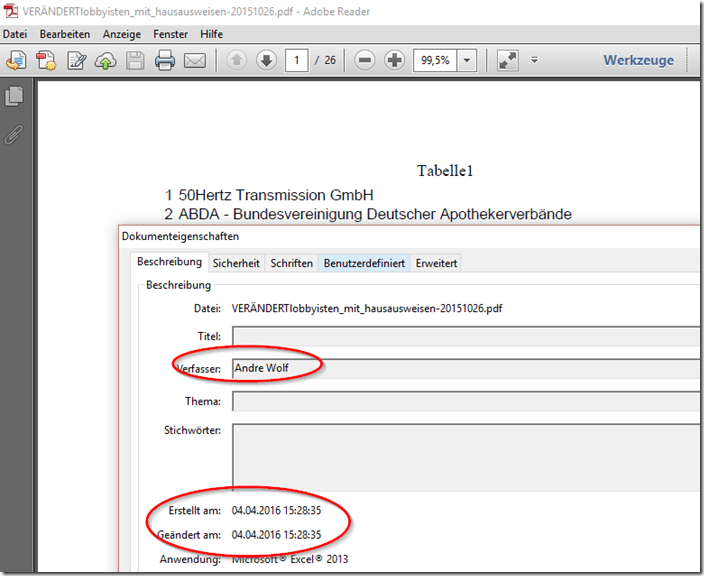Switch to the Benutzerdefiniert tab

364,263
